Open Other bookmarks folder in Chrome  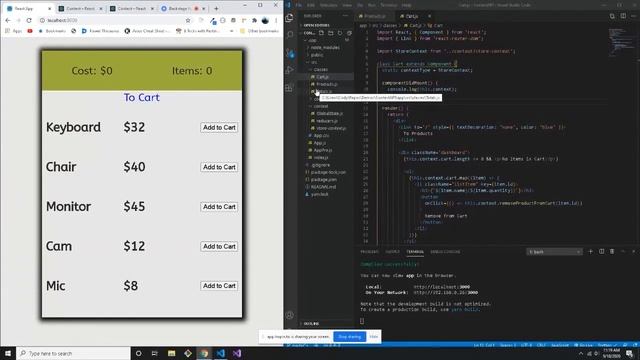(260, 31)
